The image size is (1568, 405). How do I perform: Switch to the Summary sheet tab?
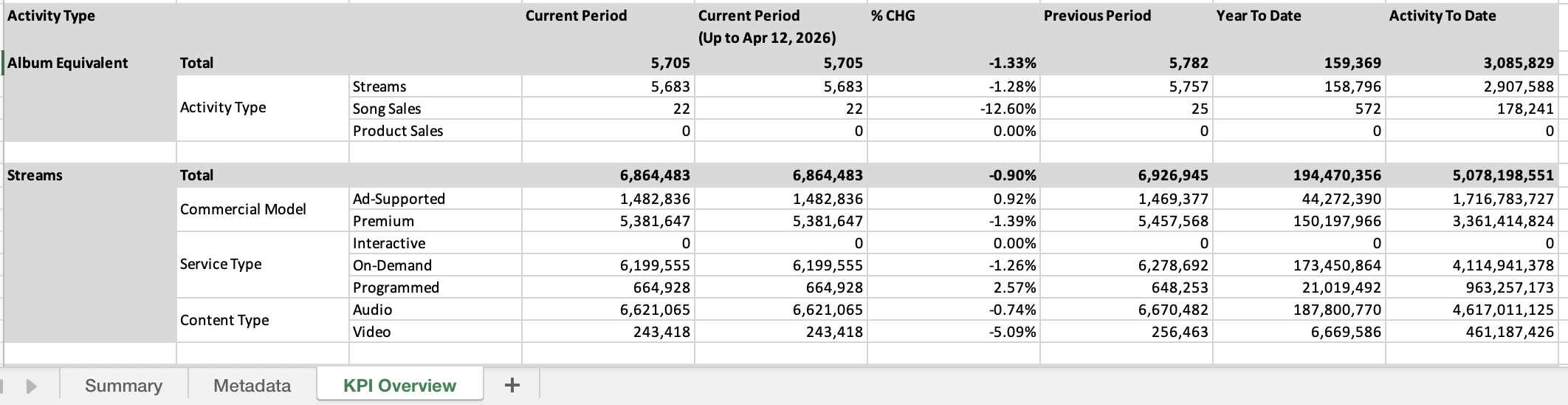click(123, 386)
